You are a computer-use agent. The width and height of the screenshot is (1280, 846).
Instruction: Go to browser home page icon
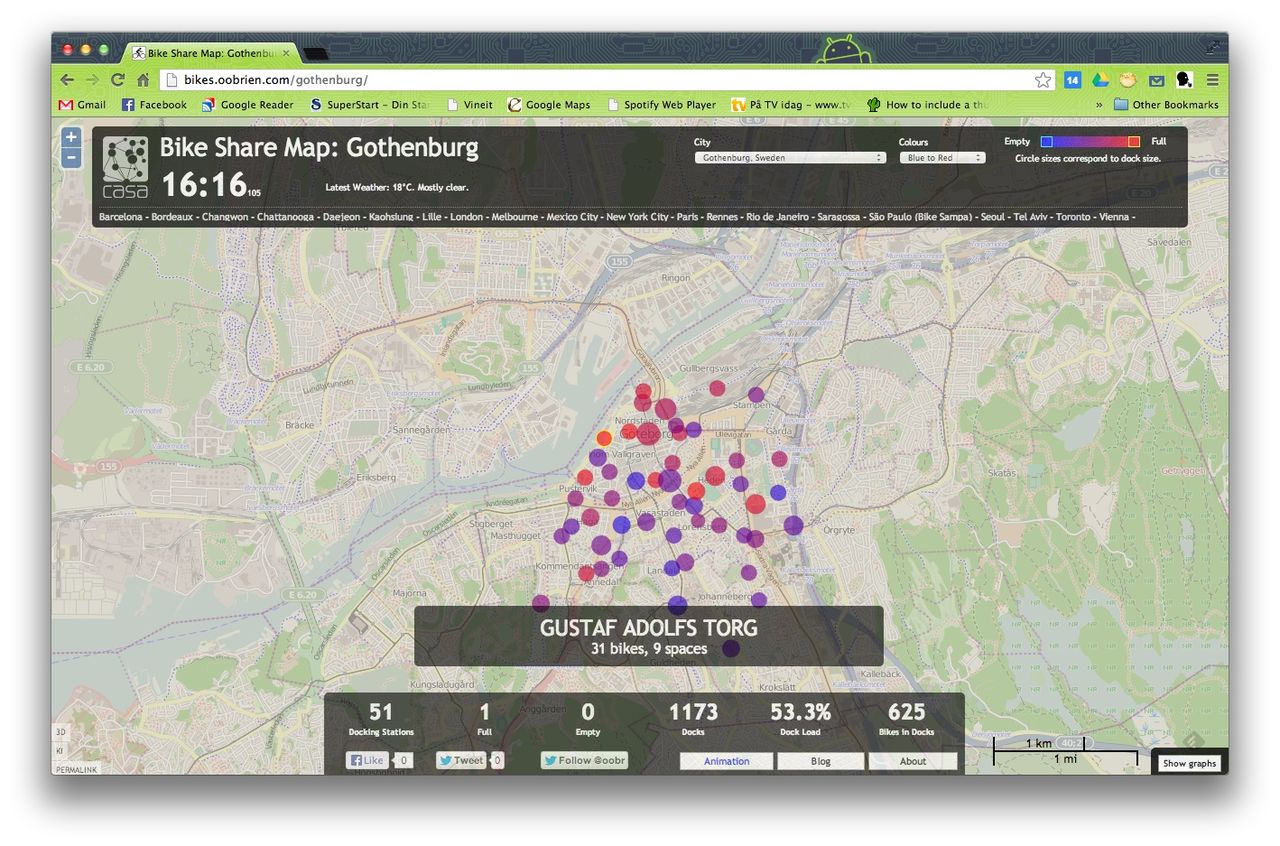click(x=144, y=80)
